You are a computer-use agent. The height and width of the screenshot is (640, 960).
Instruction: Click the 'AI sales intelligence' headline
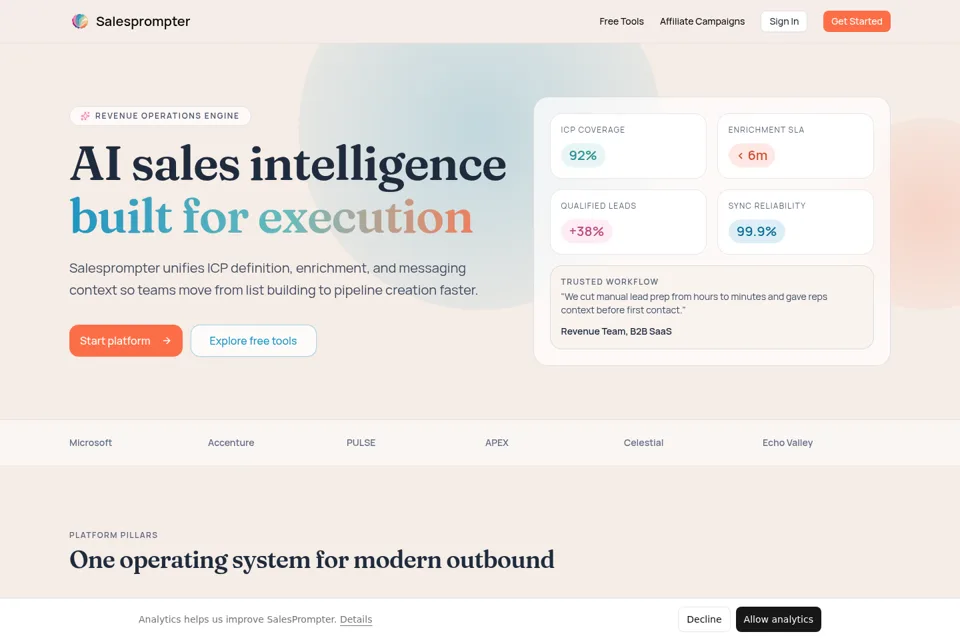288,165
